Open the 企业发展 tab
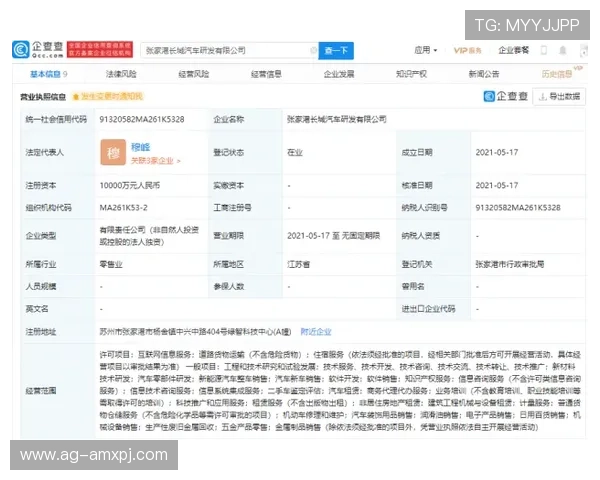The image size is (600, 480). [x=339, y=74]
